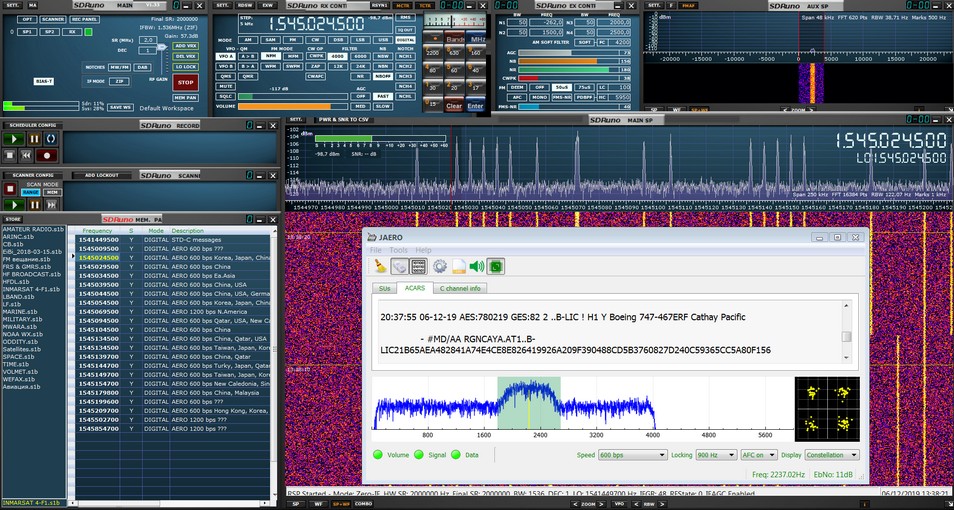The image size is (954, 510).
Task: Click the Bands keypad button
Action: pos(454,38)
